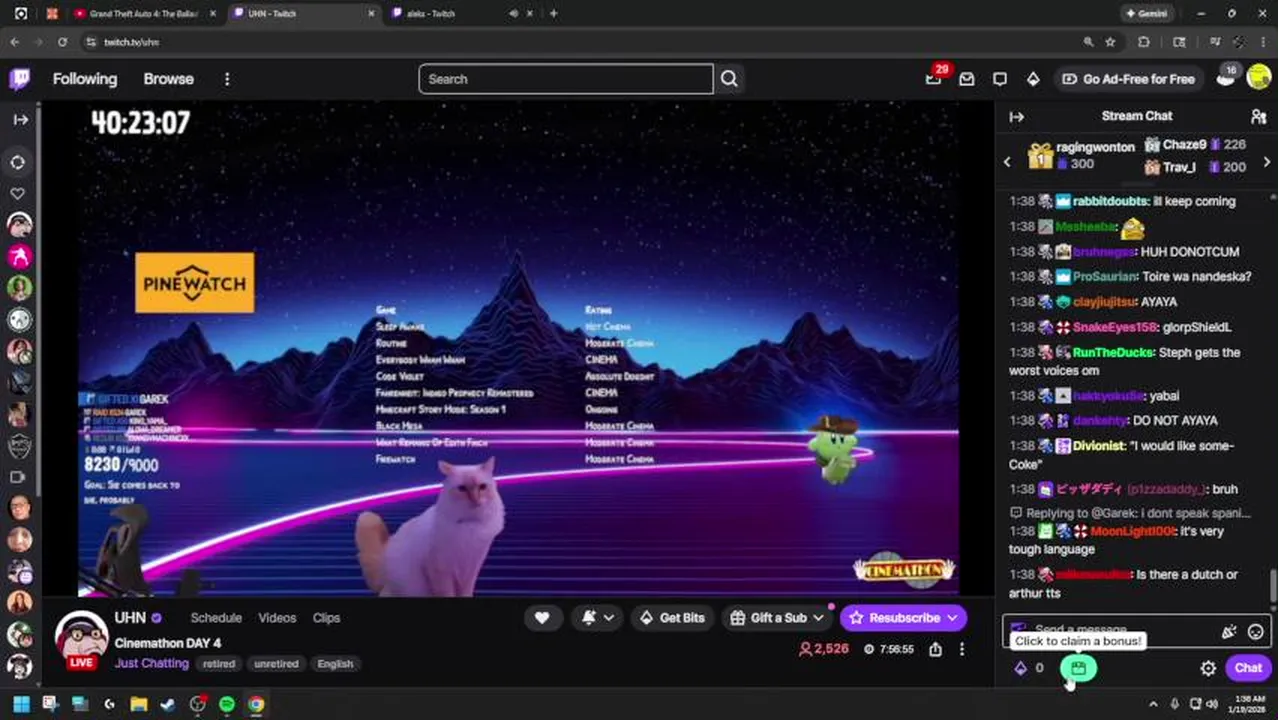The image size is (1278, 720).
Task: Open a new browser tab
Action: 553,14
